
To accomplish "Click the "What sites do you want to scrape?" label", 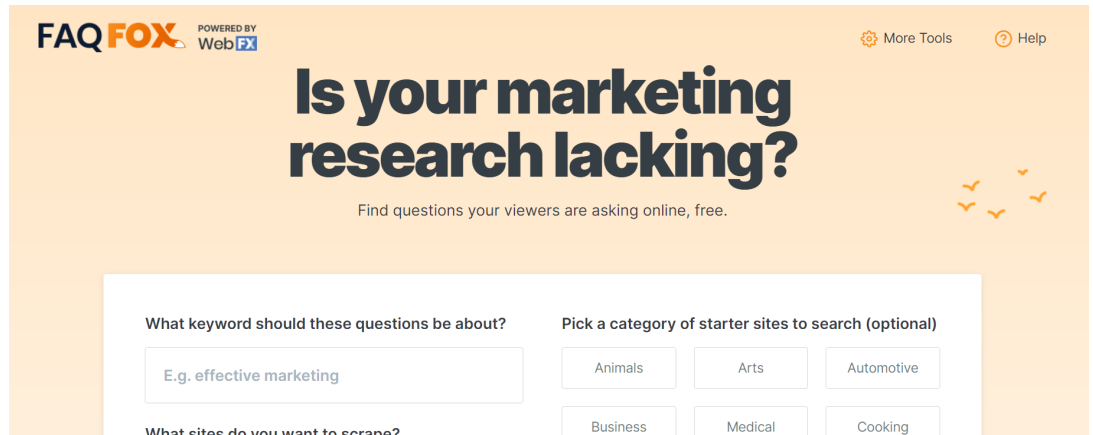I will click(x=272, y=432).
